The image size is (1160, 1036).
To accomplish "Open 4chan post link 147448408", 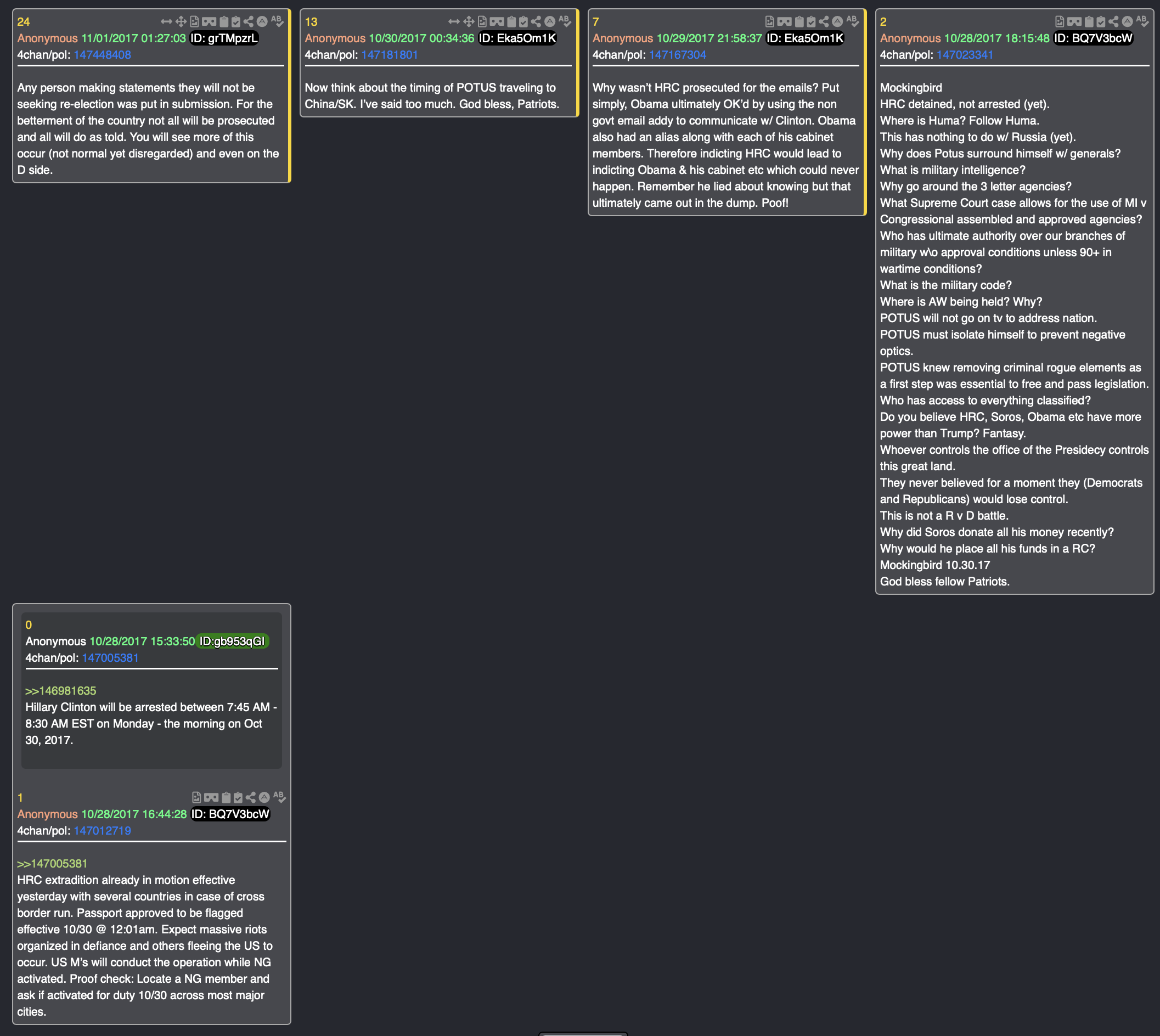I will click(x=103, y=55).
